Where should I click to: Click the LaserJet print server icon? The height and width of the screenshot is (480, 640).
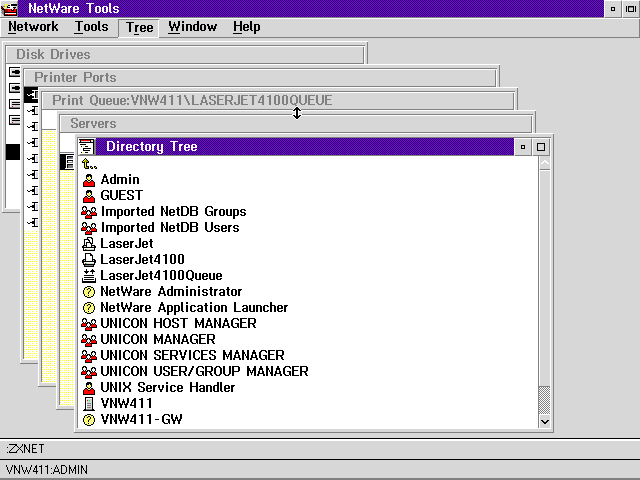[x=89, y=244]
